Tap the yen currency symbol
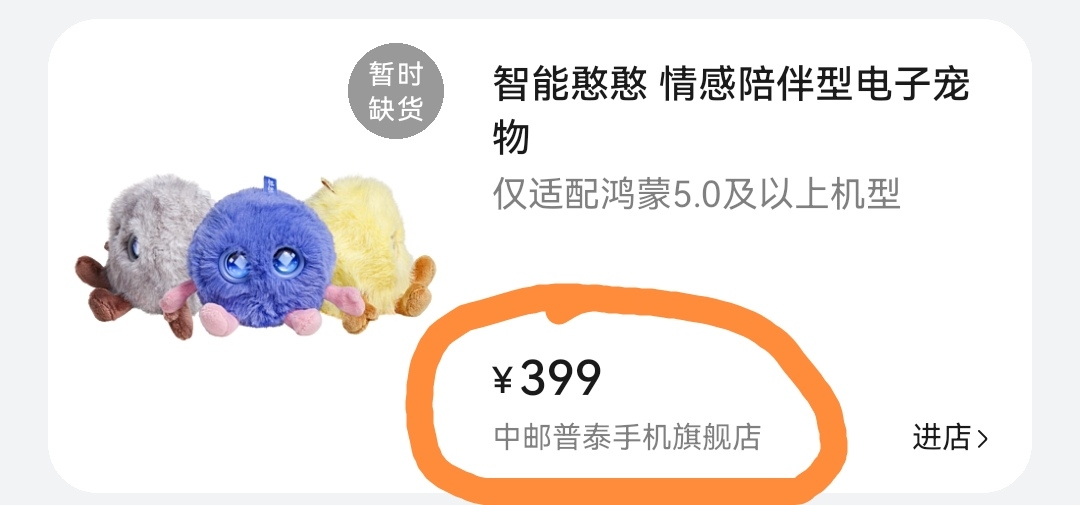This screenshot has height=505, width=1080. [x=503, y=380]
